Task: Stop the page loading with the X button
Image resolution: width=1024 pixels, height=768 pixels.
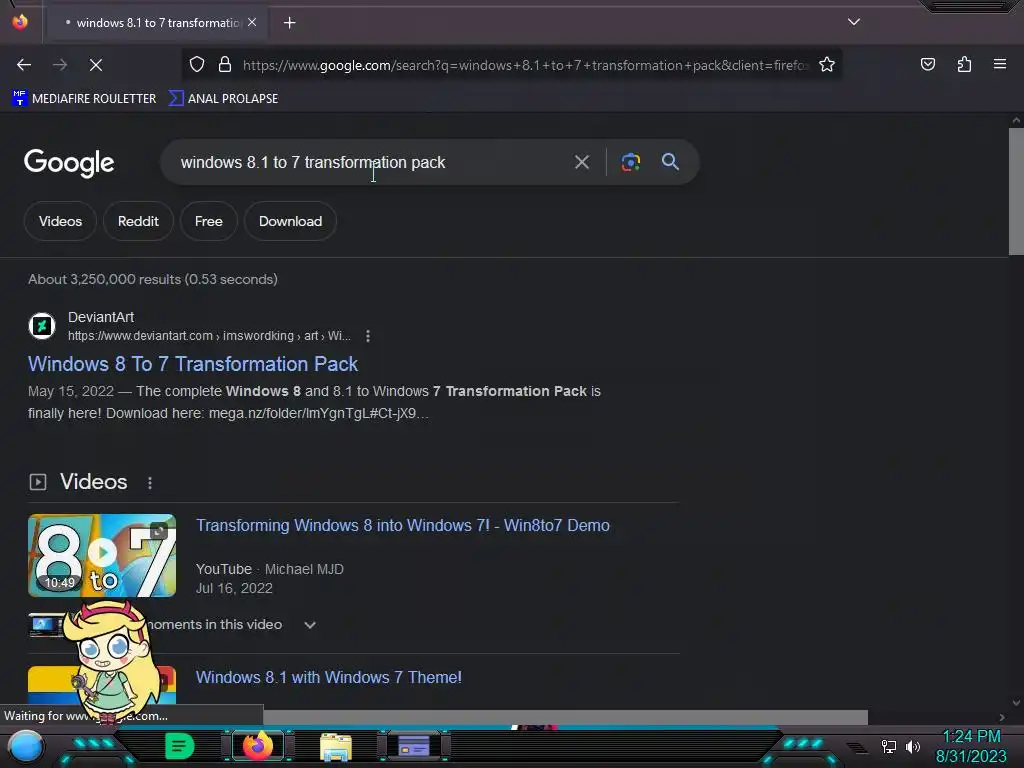Action: click(x=96, y=65)
